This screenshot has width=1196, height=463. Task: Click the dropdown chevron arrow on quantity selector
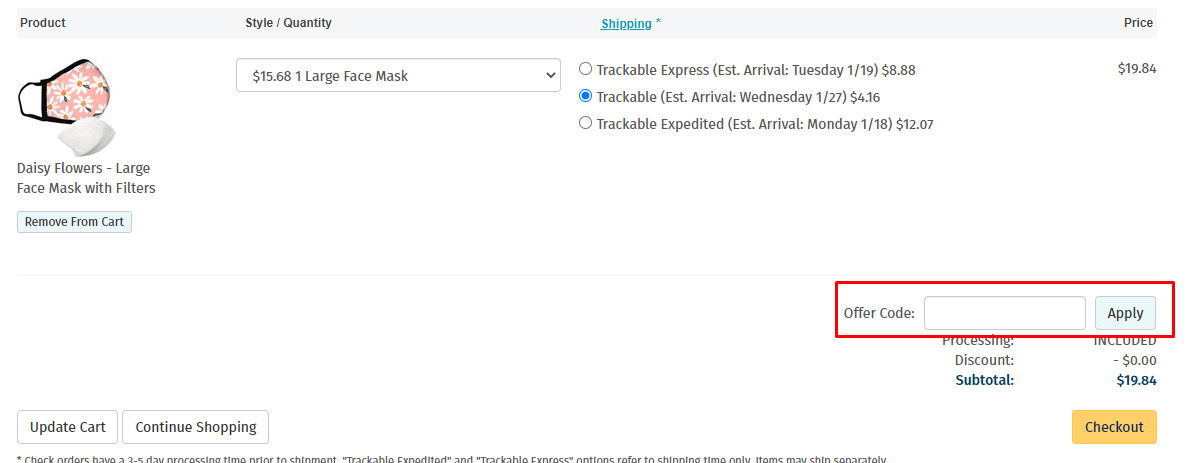tap(550, 76)
